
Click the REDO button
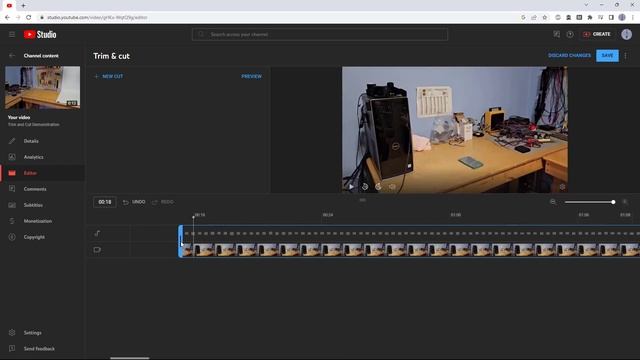[162, 202]
